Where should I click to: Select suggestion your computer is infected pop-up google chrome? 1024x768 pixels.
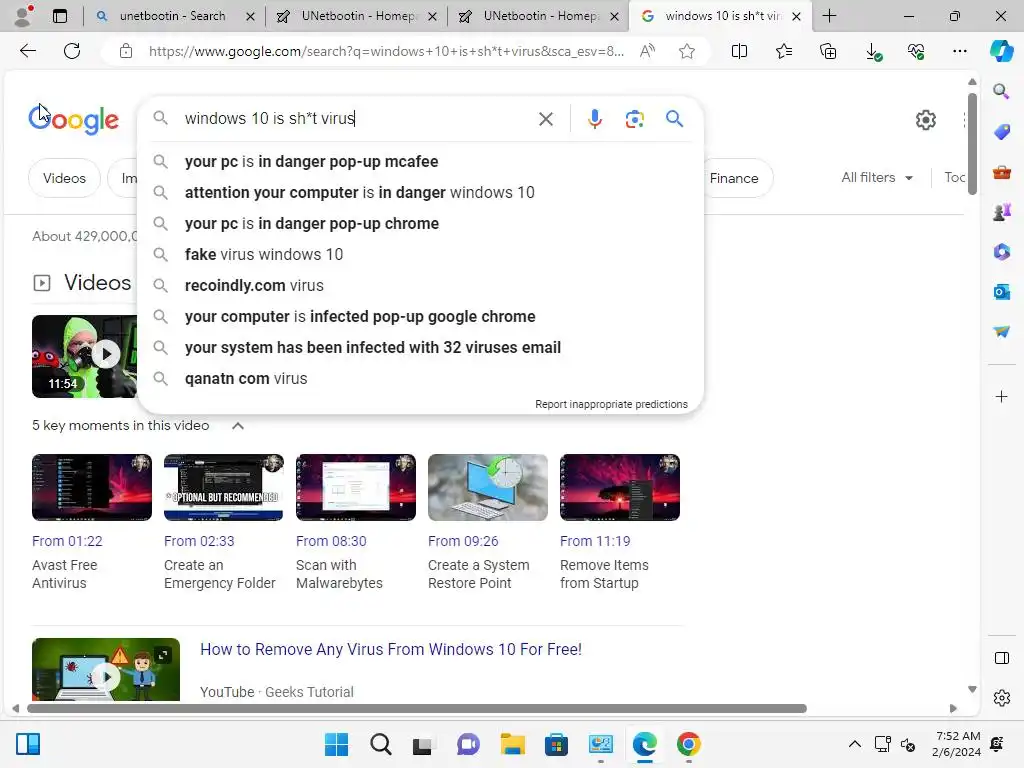[421, 316]
